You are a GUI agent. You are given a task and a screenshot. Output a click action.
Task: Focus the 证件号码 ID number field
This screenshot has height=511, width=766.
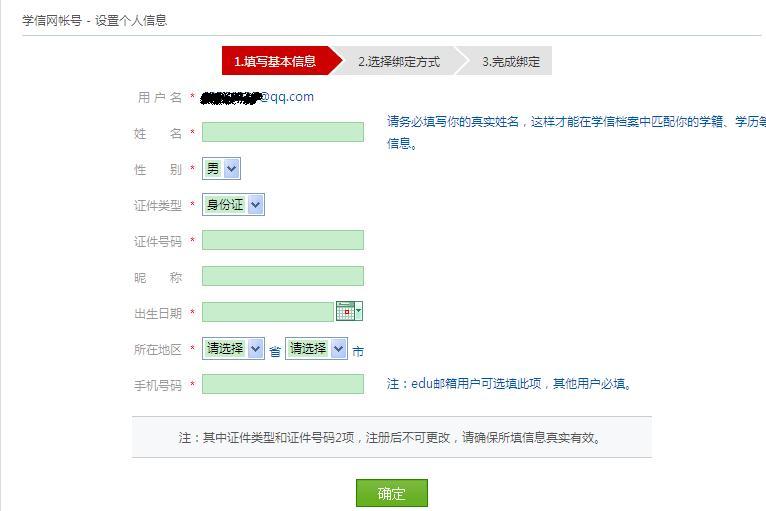[x=283, y=240]
